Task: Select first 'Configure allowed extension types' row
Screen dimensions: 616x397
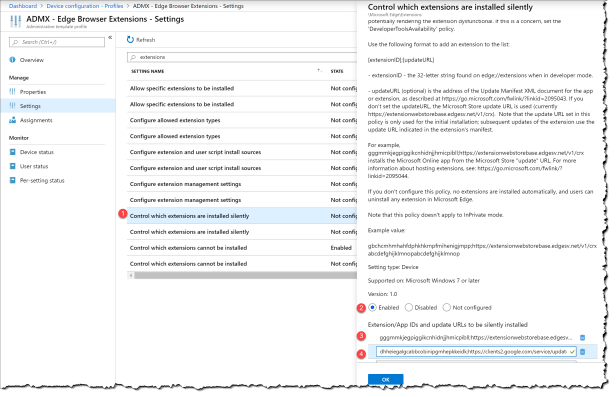Action: pos(242,120)
